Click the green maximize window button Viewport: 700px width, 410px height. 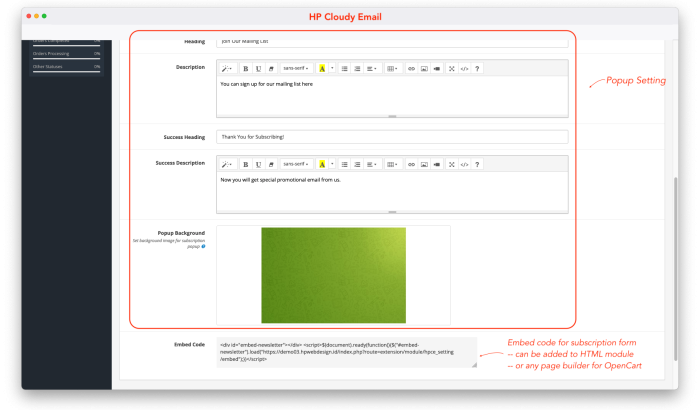[x=44, y=16]
